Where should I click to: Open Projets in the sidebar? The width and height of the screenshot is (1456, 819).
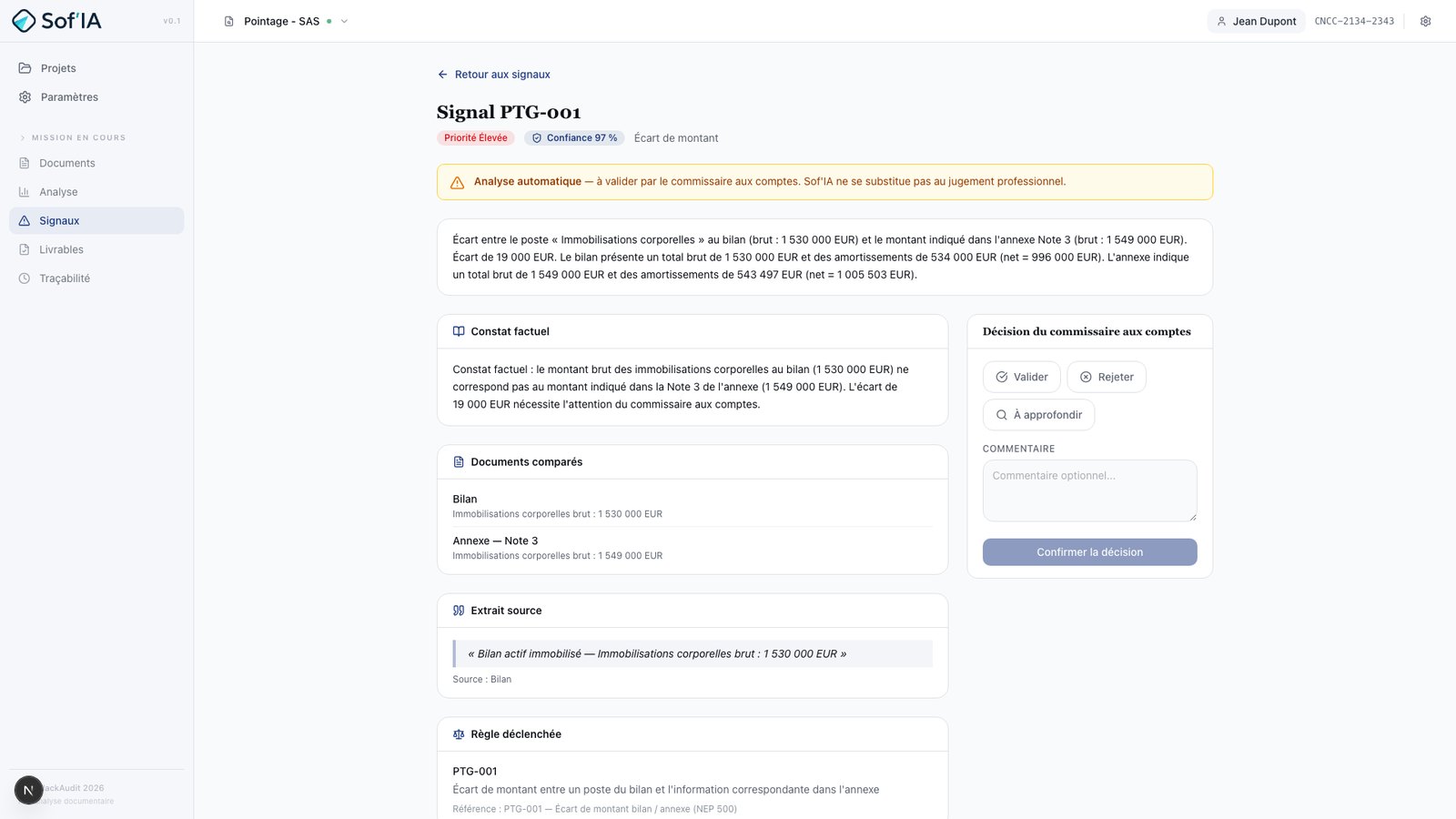(x=96, y=68)
